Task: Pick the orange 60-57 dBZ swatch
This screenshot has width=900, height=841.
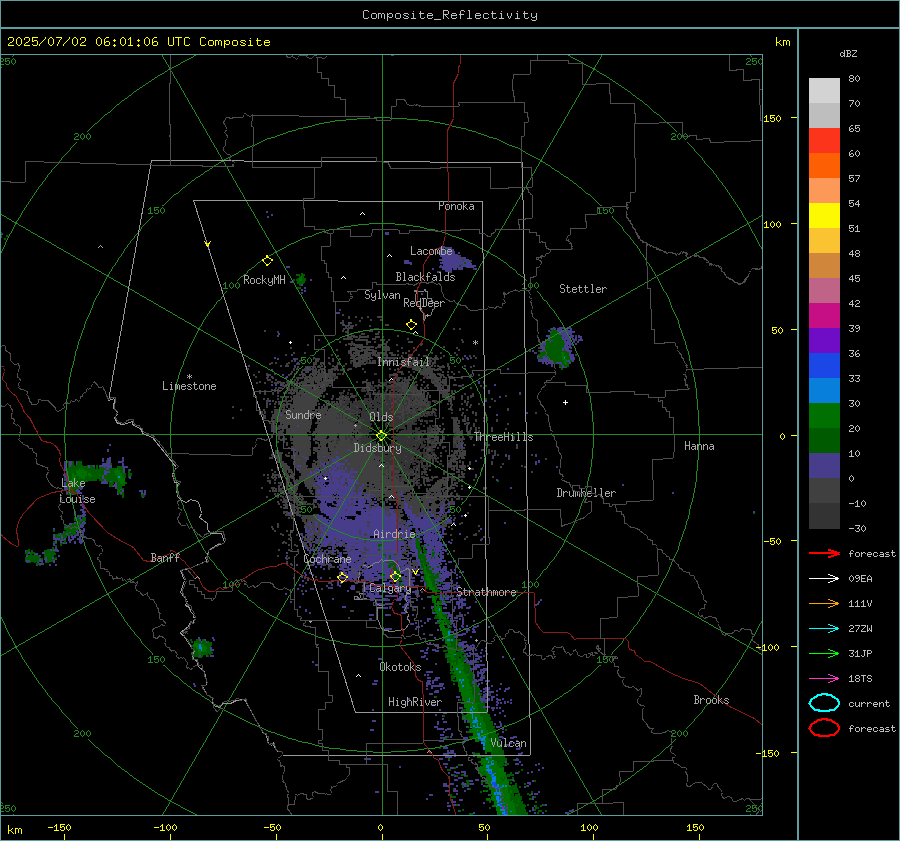Action: (824, 165)
